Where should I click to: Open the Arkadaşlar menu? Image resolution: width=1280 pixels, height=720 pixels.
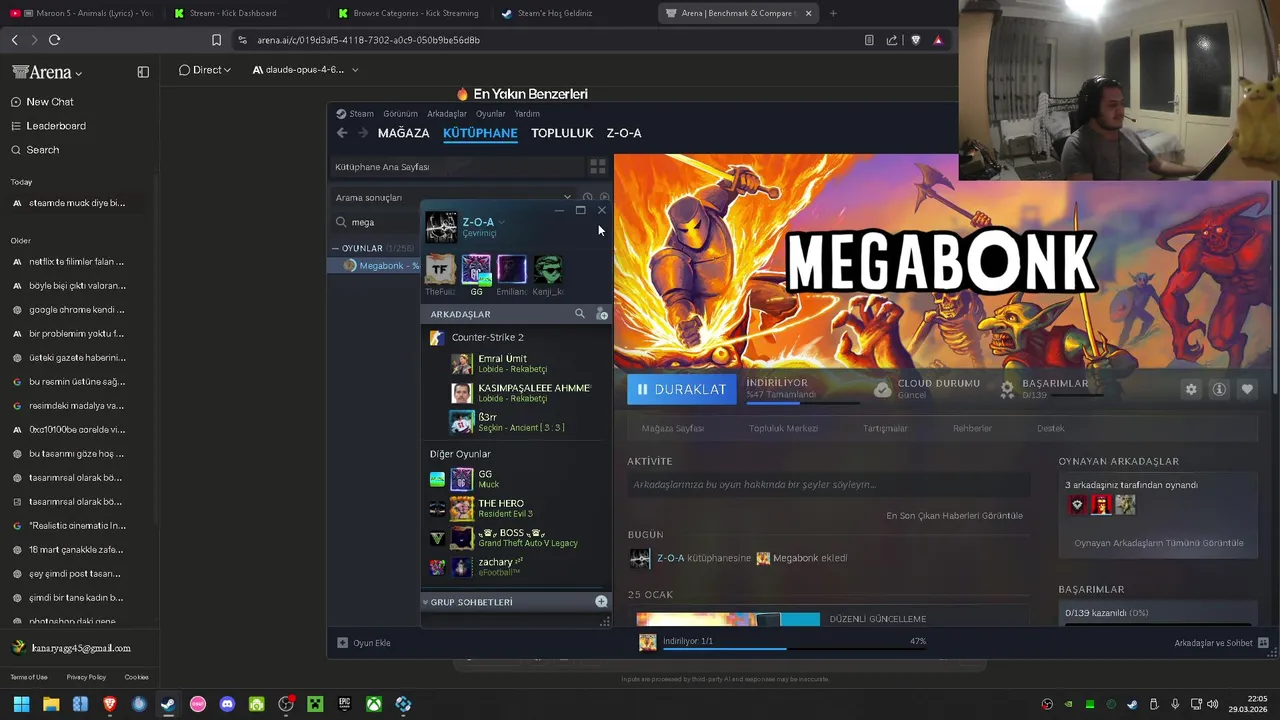click(447, 114)
